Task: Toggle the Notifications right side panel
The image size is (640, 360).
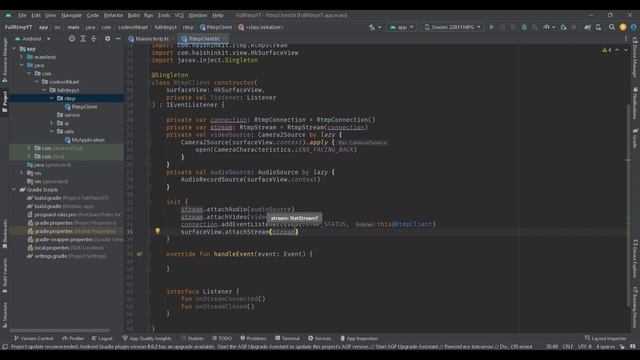Action: click(x=635, y=103)
